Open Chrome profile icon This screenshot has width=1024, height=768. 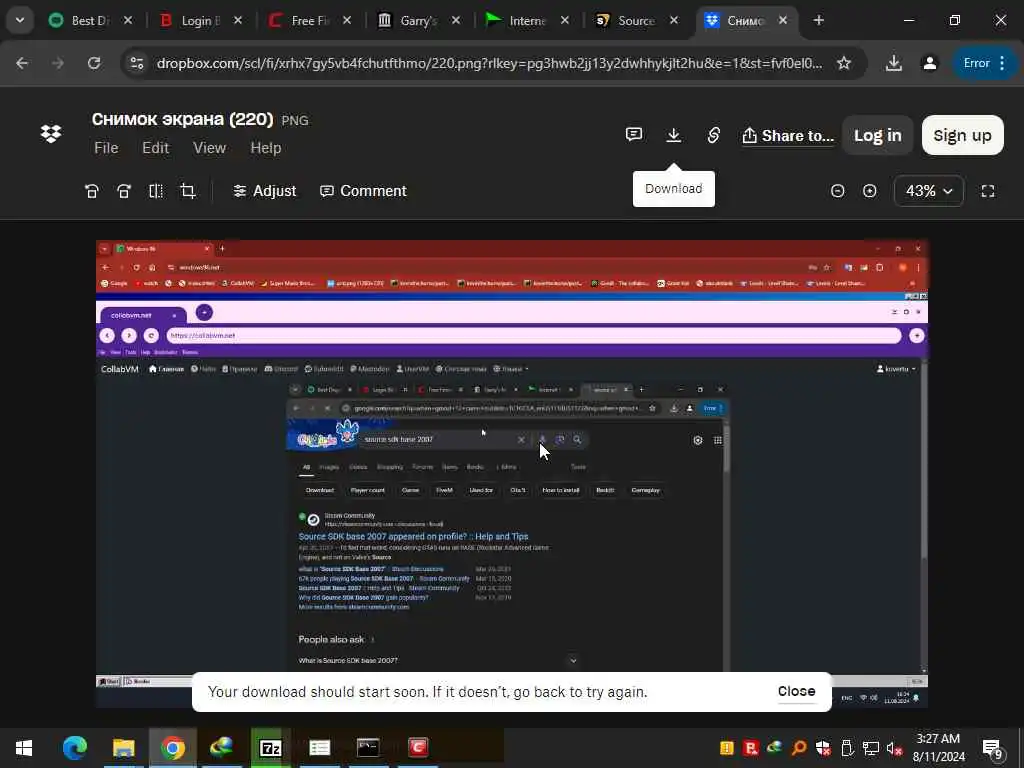[929, 63]
